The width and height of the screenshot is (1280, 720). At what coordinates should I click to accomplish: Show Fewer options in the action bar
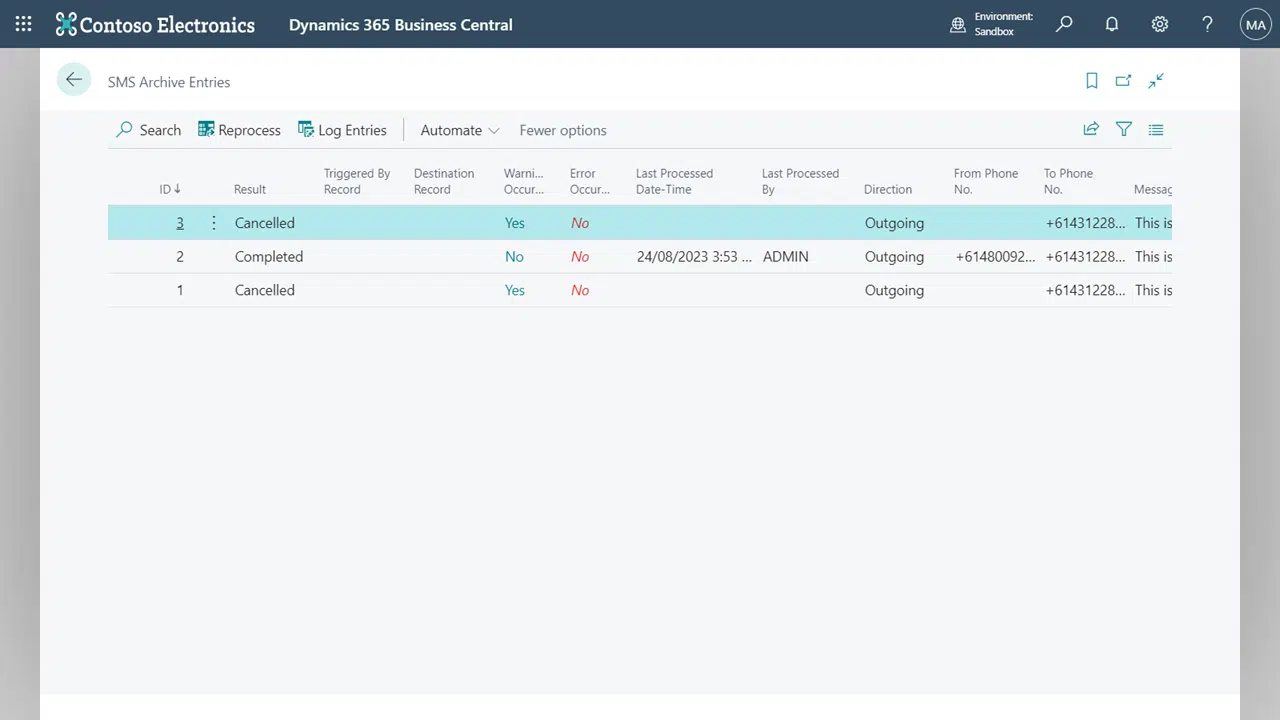(x=563, y=130)
